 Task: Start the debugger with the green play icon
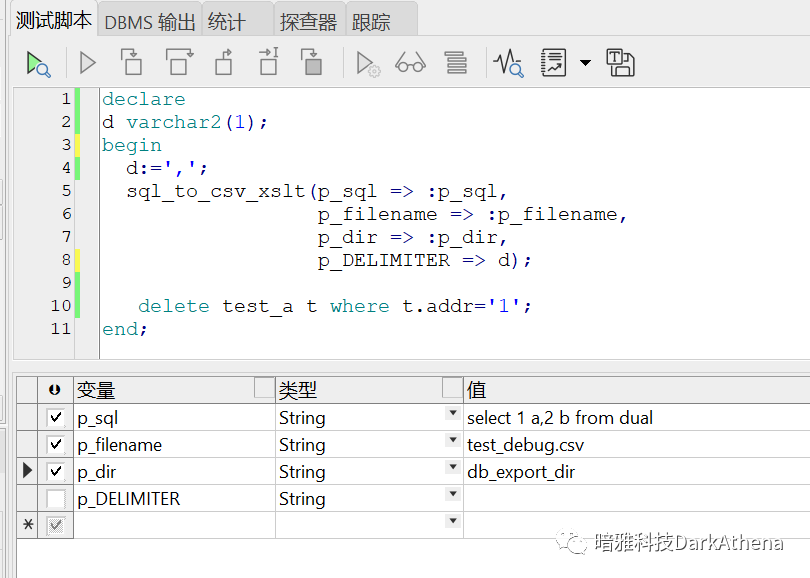pyautogui.click(x=38, y=64)
